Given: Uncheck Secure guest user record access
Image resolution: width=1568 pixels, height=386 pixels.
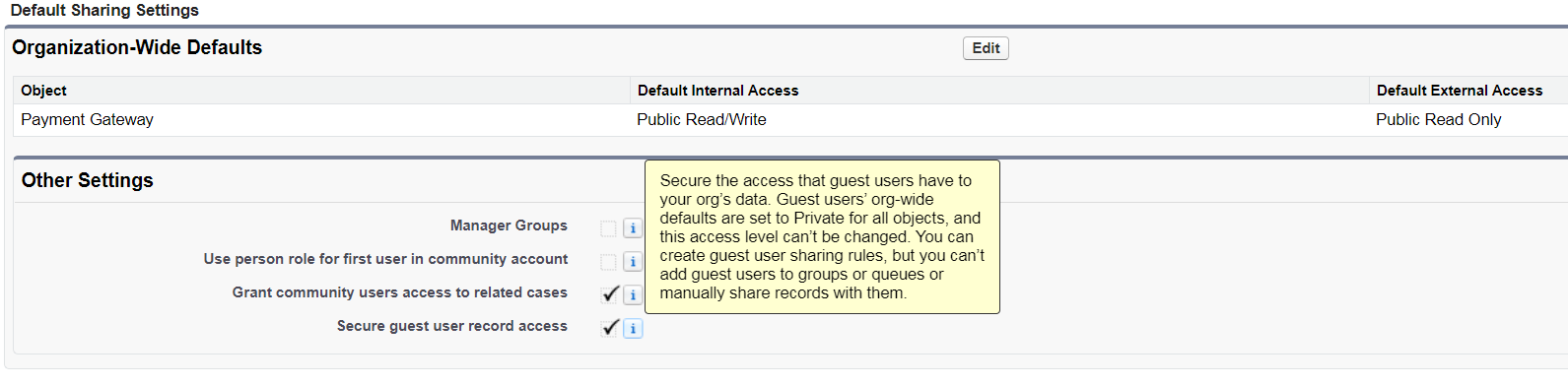Looking at the screenshot, I should coord(610,328).
